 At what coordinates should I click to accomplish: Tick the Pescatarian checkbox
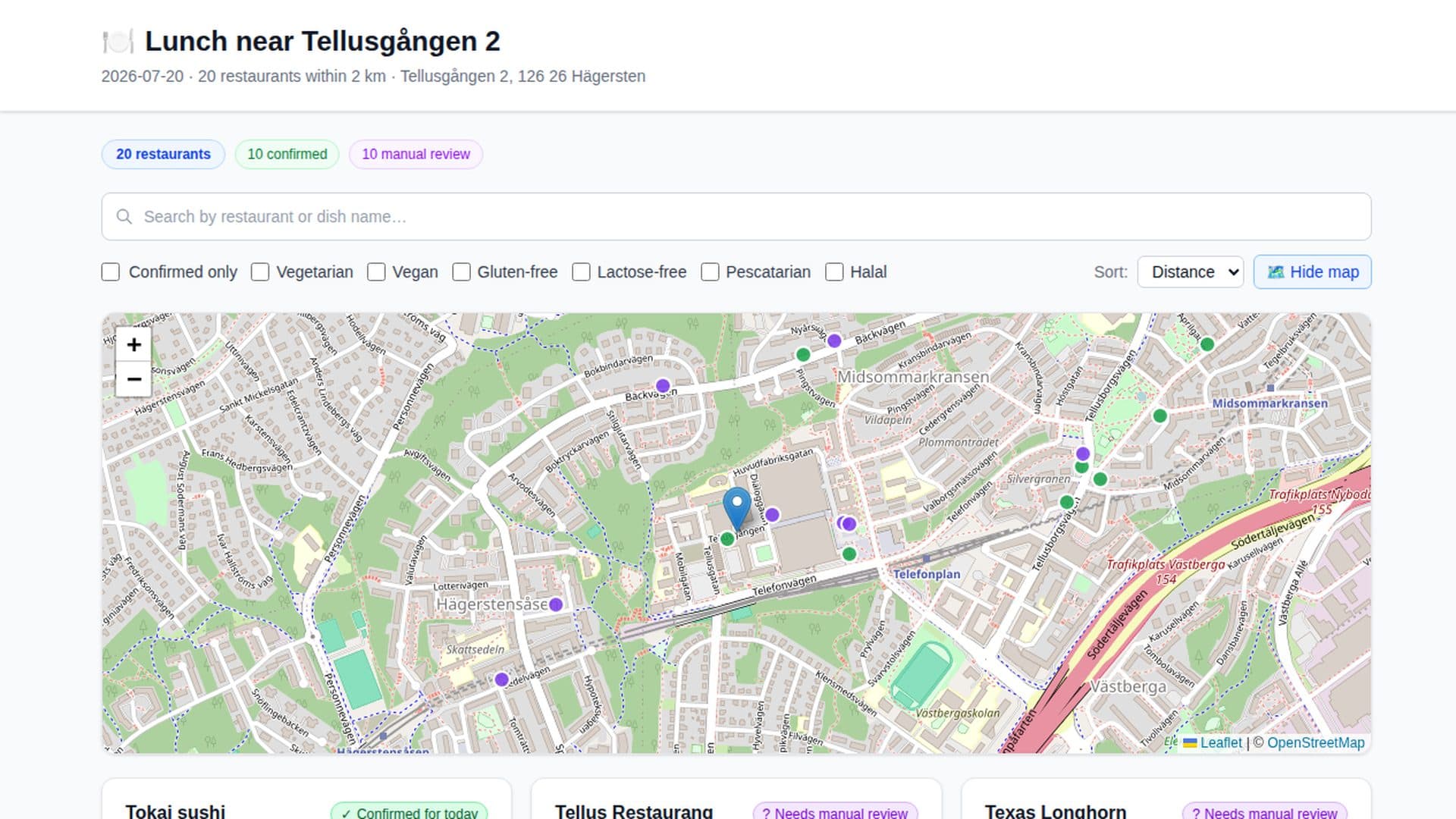[710, 272]
